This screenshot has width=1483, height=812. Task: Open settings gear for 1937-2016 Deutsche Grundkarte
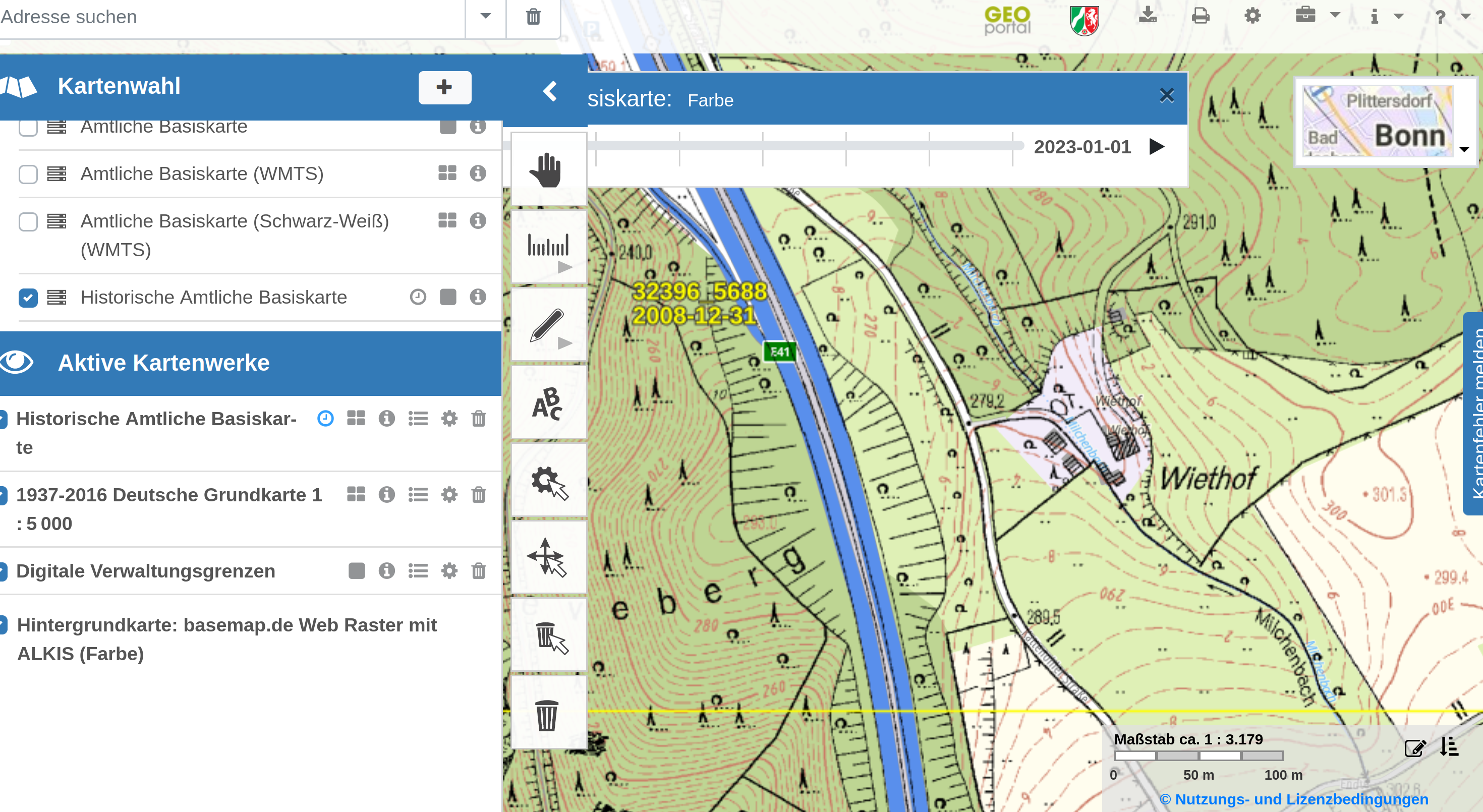click(x=449, y=494)
